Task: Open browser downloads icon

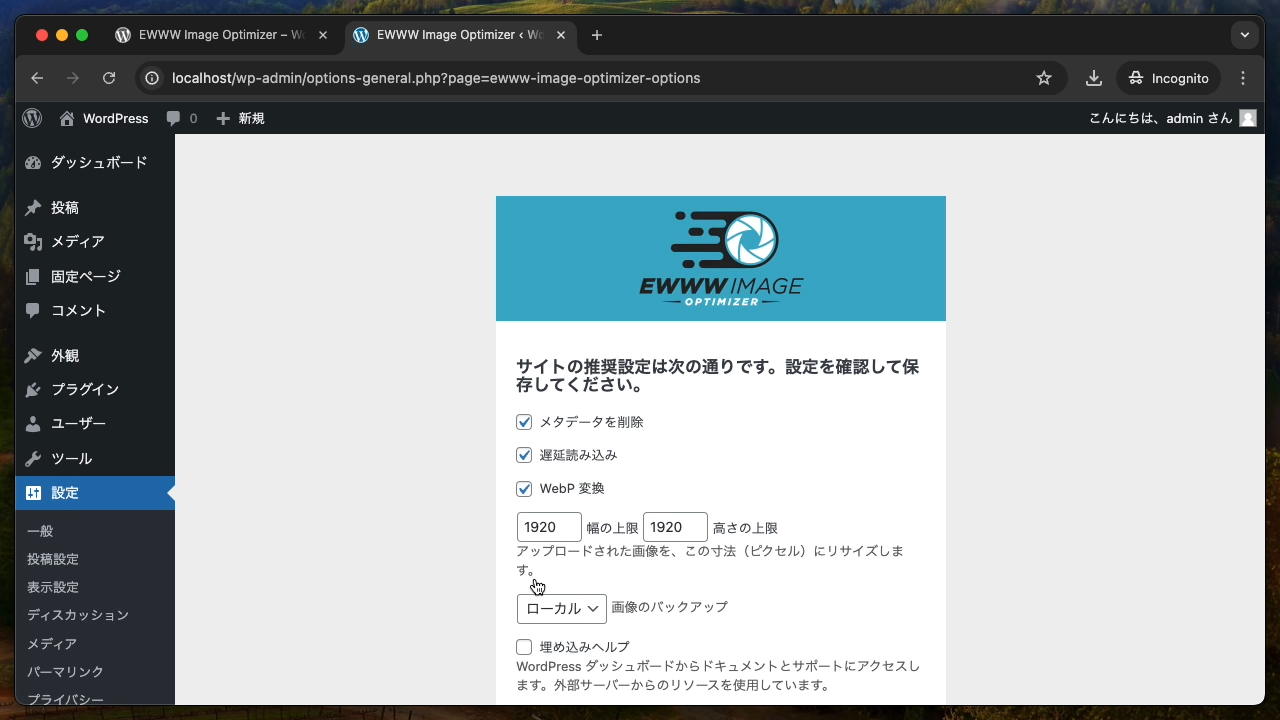Action: click(1094, 78)
